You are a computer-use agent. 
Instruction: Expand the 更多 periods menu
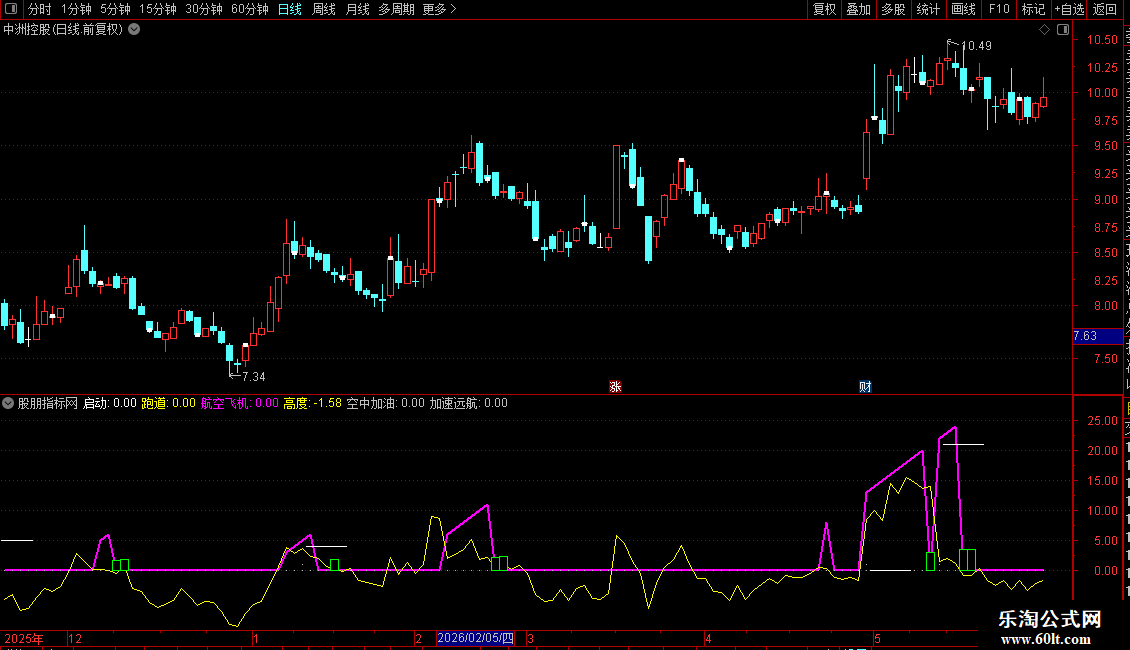tap(439, 9)
